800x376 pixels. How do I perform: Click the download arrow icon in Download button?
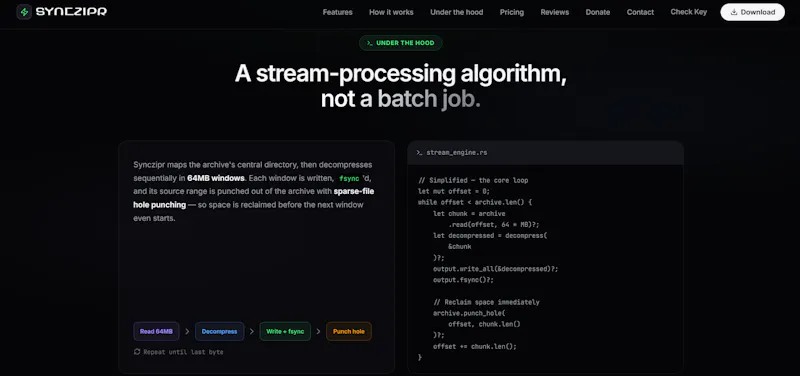point(734,12)
